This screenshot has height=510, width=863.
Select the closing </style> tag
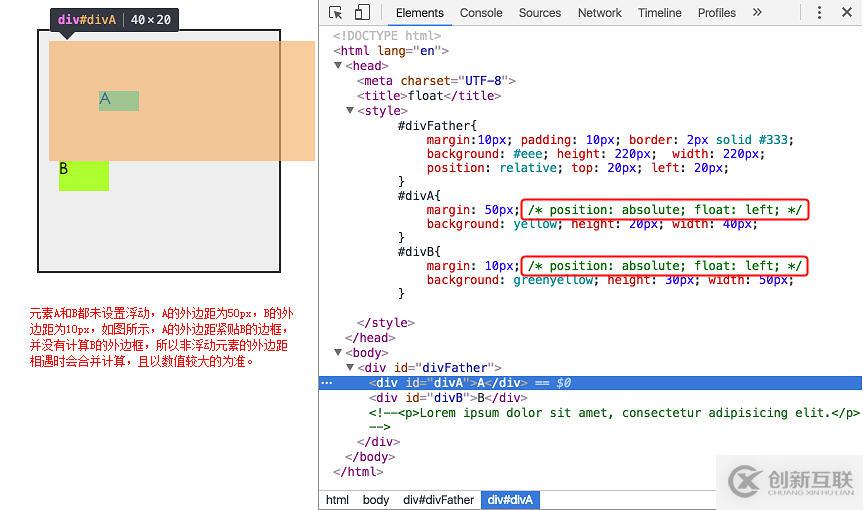(x=385, y=323)
